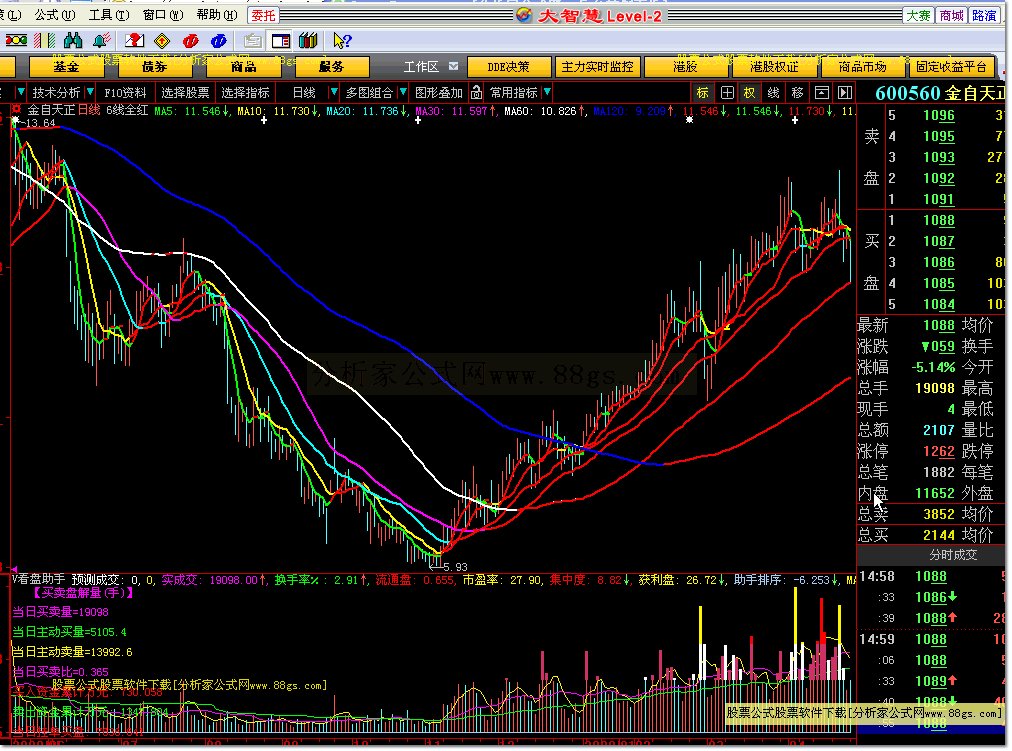
Task: Click the 常用指标 button
Action: [514, 92]
